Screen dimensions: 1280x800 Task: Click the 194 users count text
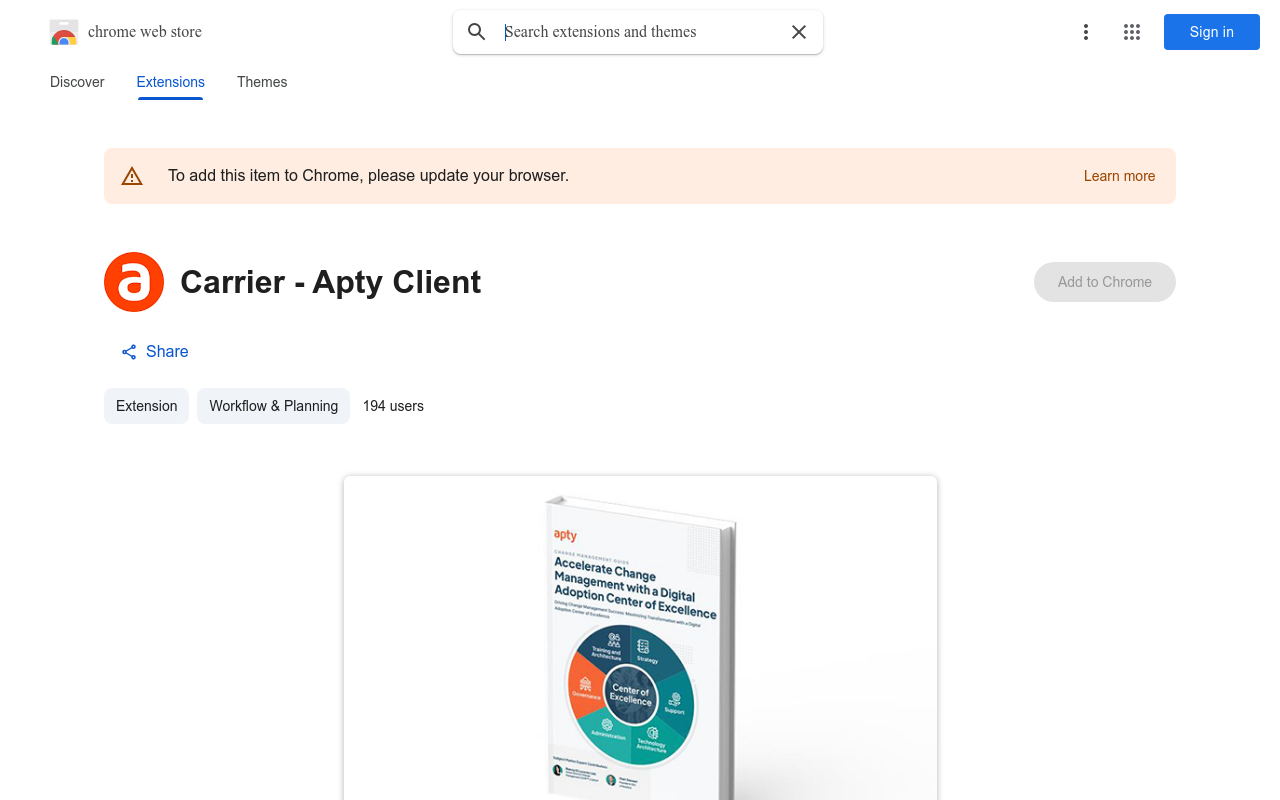393,406
